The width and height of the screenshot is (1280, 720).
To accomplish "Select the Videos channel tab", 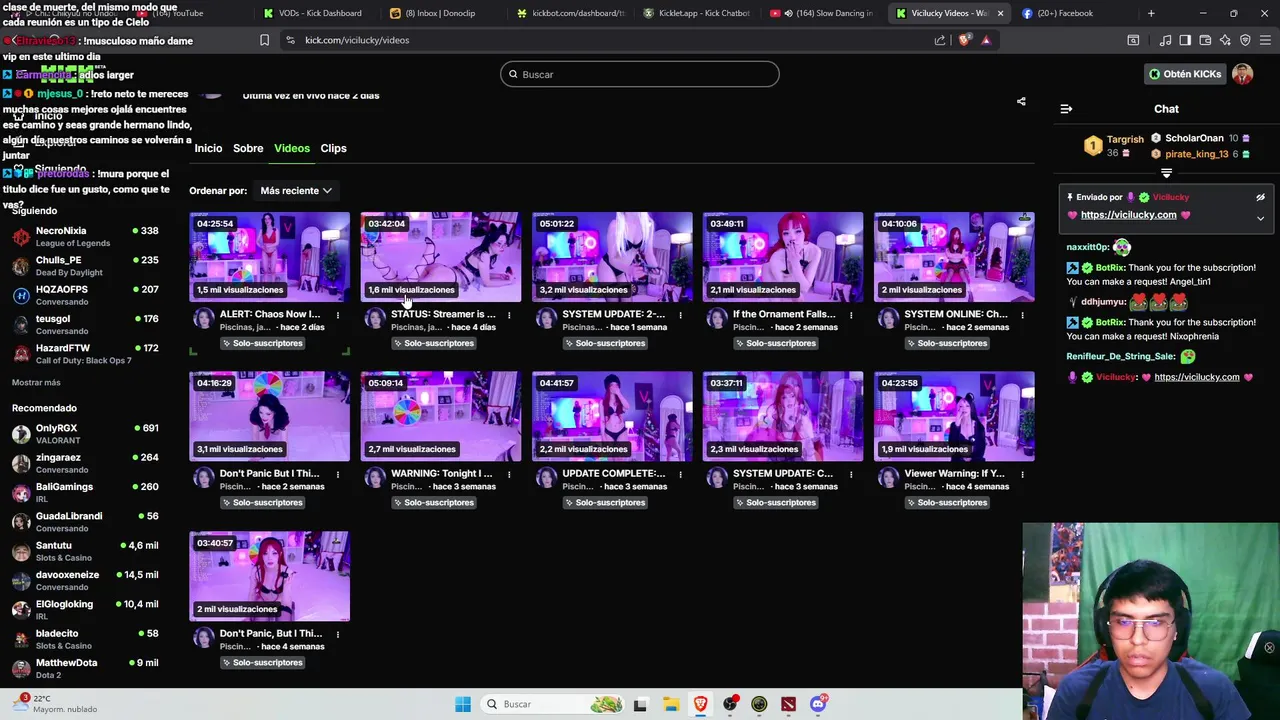I will pyautogui.click(x=292, y=148).
